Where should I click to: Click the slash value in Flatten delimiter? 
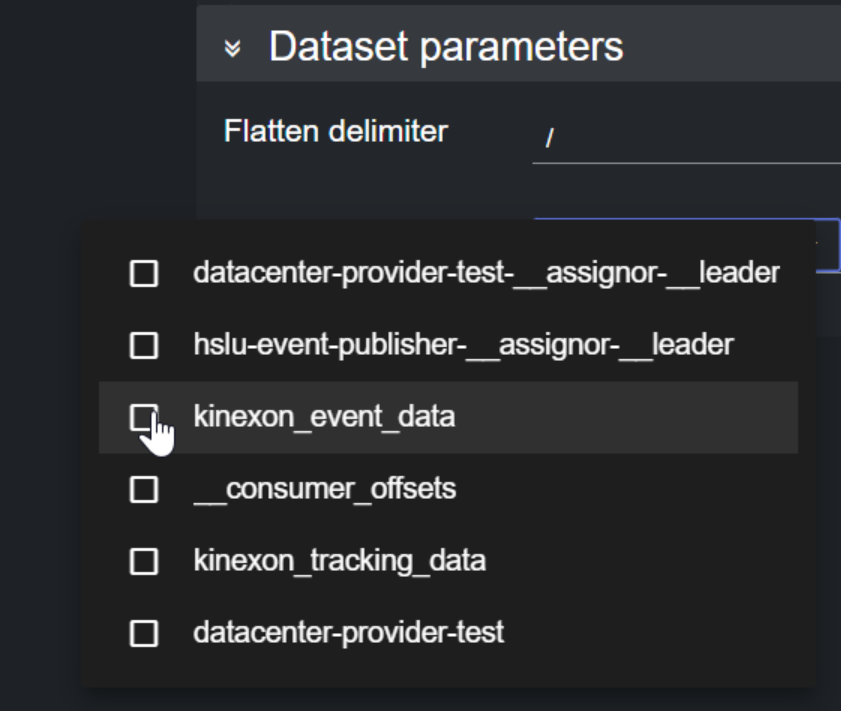point(548,138)
